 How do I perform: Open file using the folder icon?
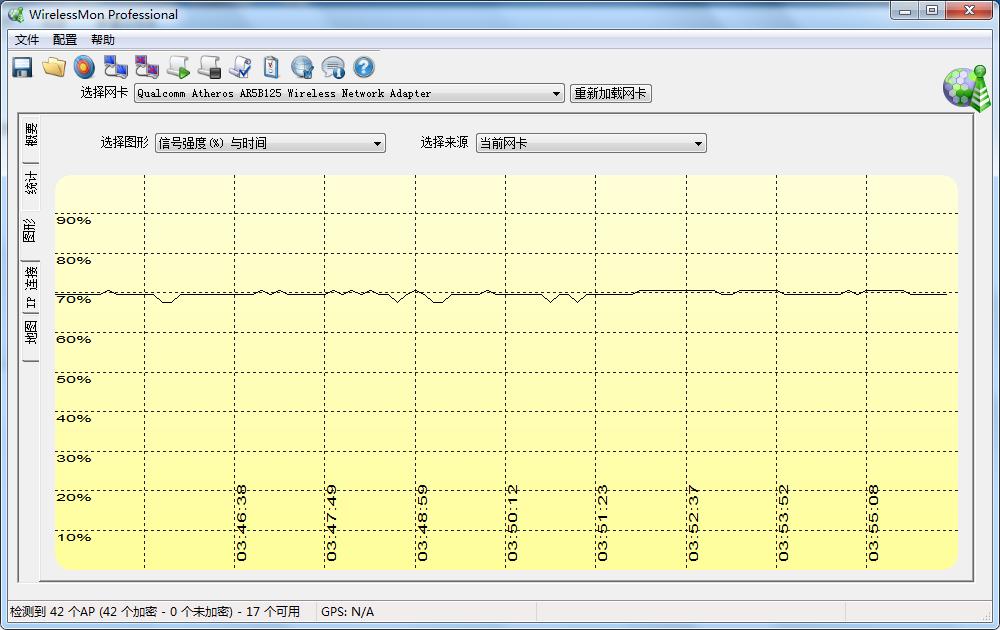coord(53,67)
